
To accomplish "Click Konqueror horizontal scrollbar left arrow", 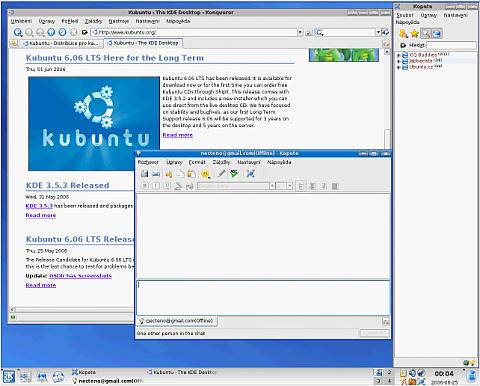I will click(12, 310).
